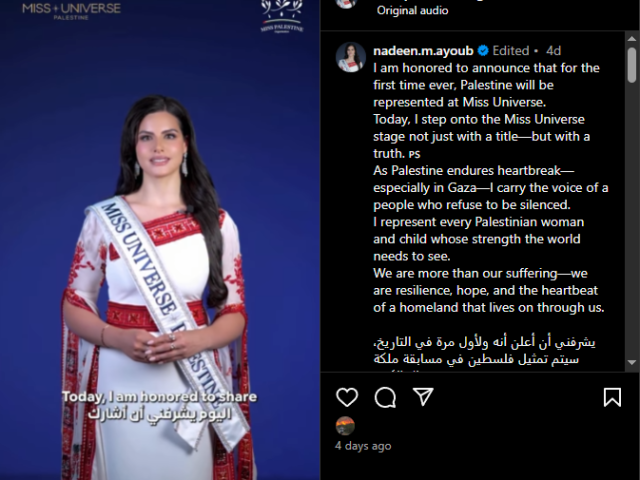Click the caption scrollbar up arrow
640x480 pixels.
point(631,39)
